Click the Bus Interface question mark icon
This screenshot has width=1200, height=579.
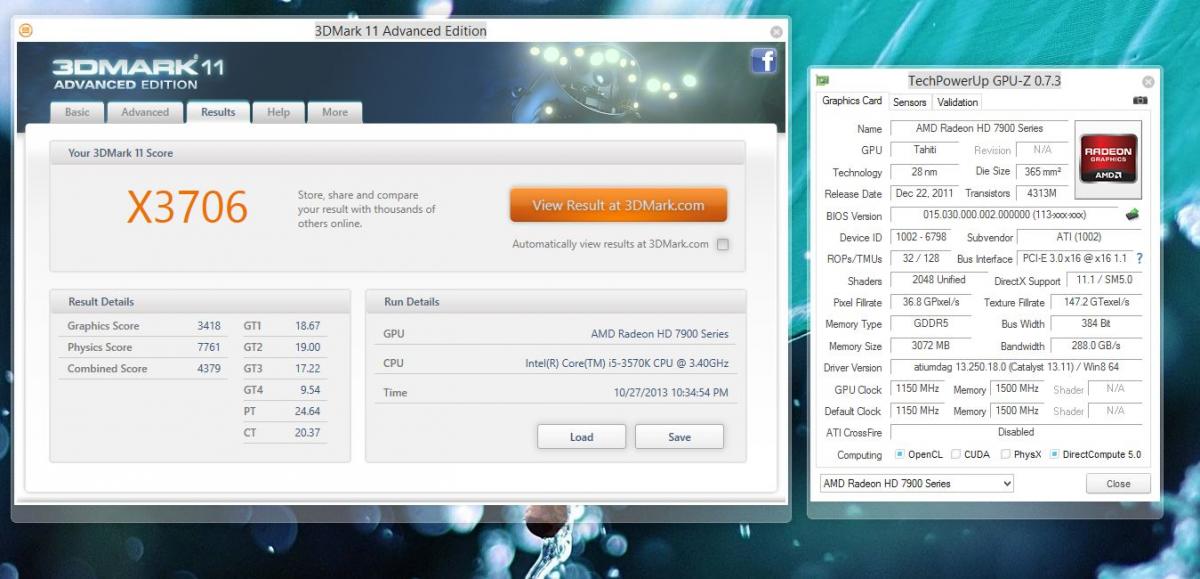point(1139,258)
